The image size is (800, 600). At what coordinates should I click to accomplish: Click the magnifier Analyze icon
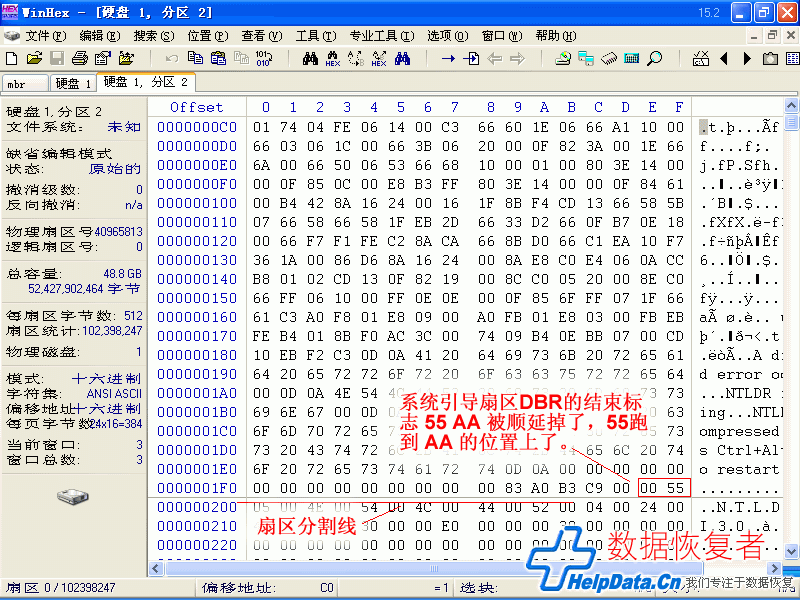point(655,59)
